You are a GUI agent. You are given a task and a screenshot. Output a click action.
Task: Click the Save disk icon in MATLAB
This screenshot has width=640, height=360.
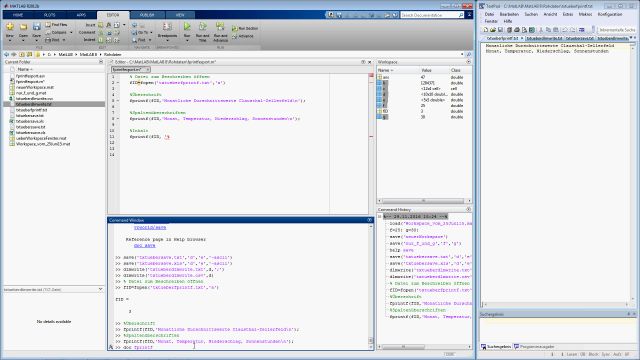(x=36, y=27)
